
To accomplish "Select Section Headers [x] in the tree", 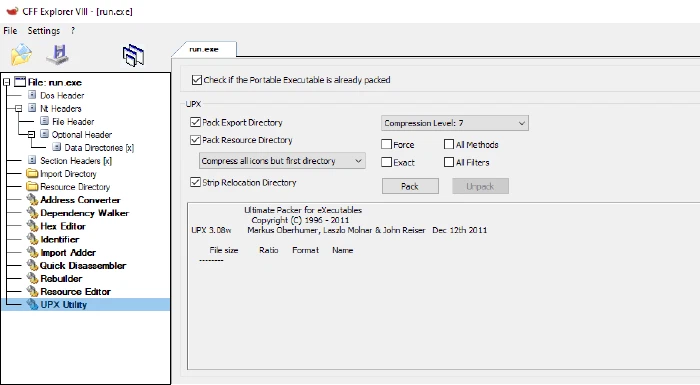I will [76, 160].
